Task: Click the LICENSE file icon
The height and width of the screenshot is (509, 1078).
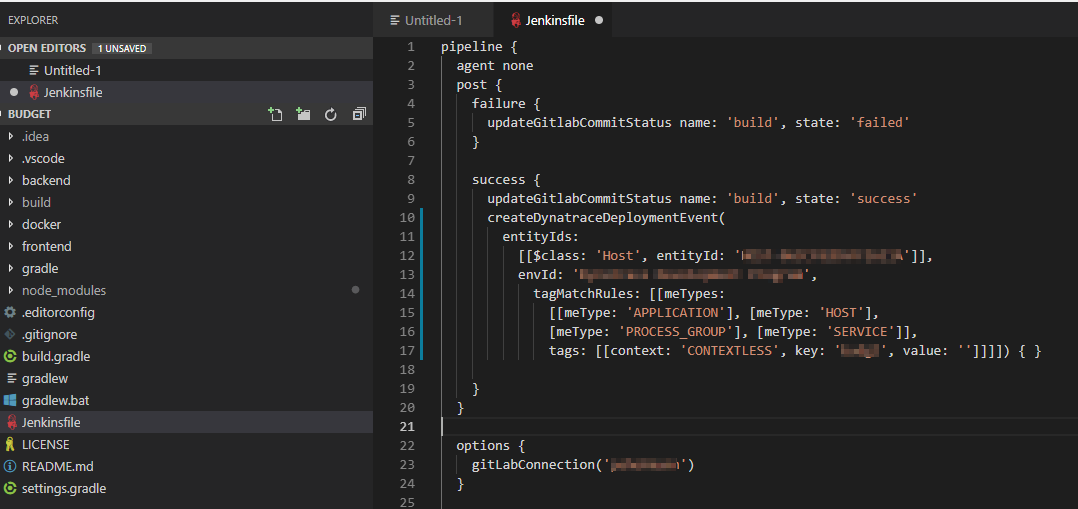Action: click(x=11, y=444)
